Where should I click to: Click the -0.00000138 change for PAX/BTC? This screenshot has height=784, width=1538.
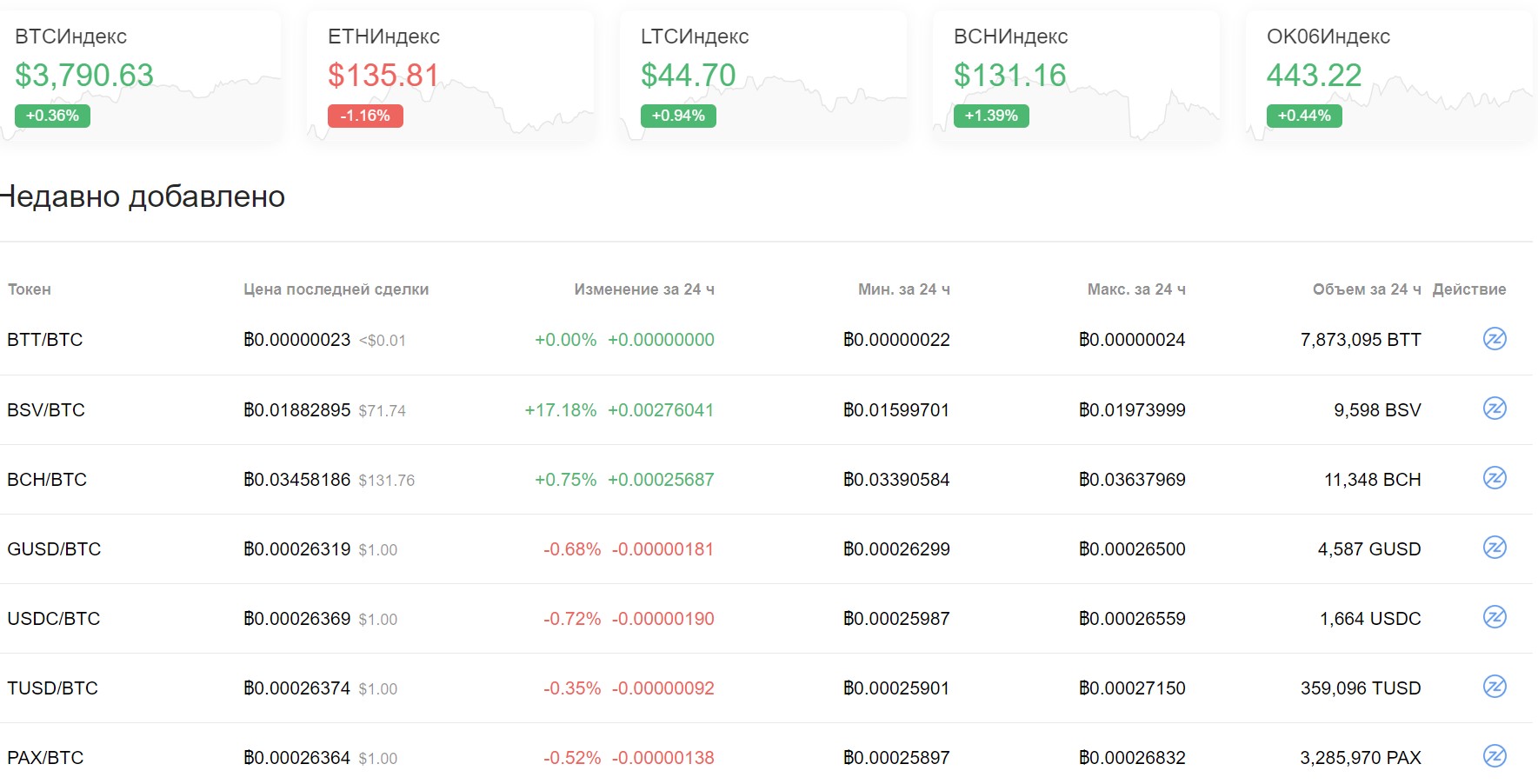click(663, 757)
